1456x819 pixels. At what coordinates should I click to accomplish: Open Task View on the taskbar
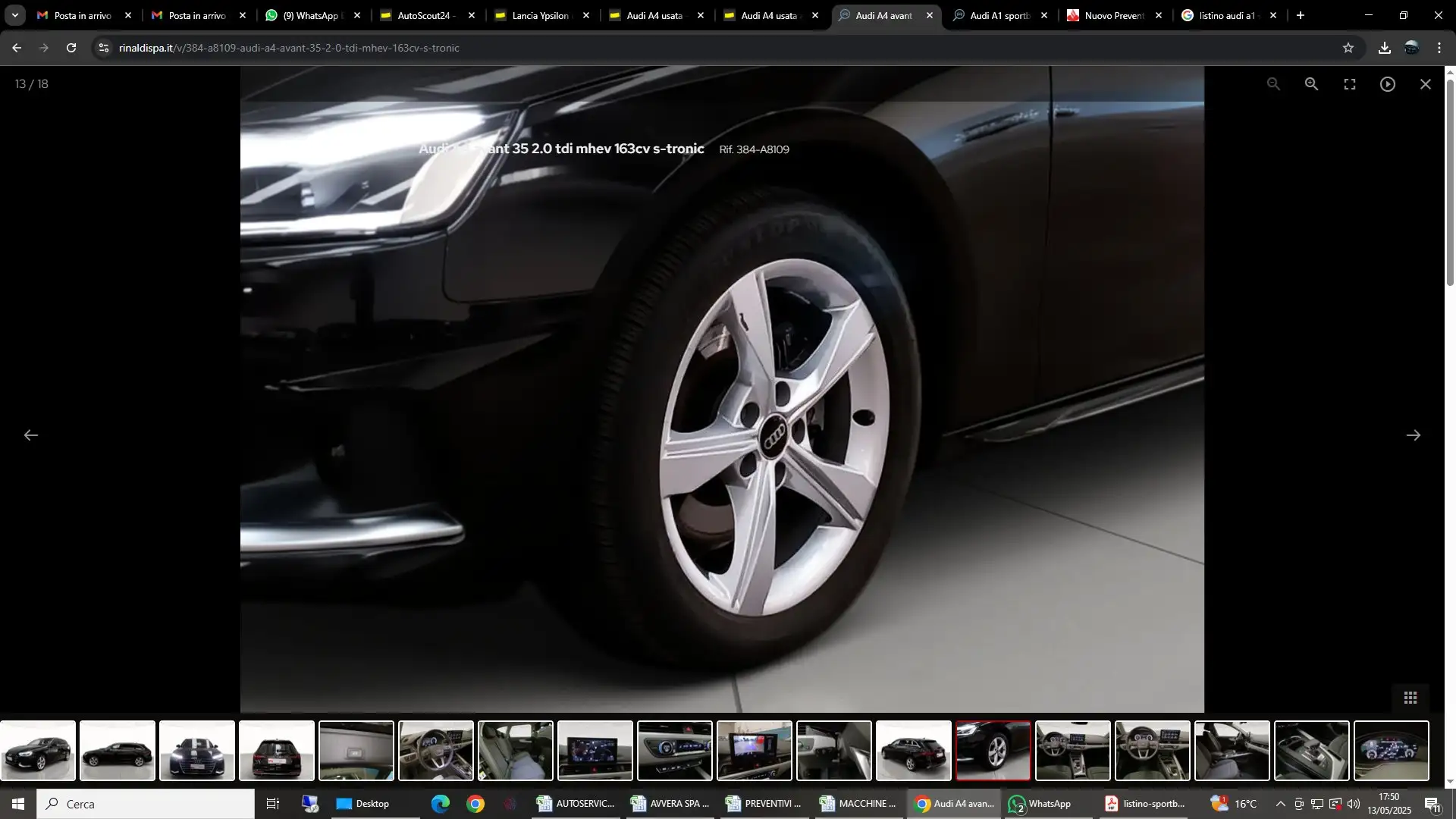(x=273, y=804)
